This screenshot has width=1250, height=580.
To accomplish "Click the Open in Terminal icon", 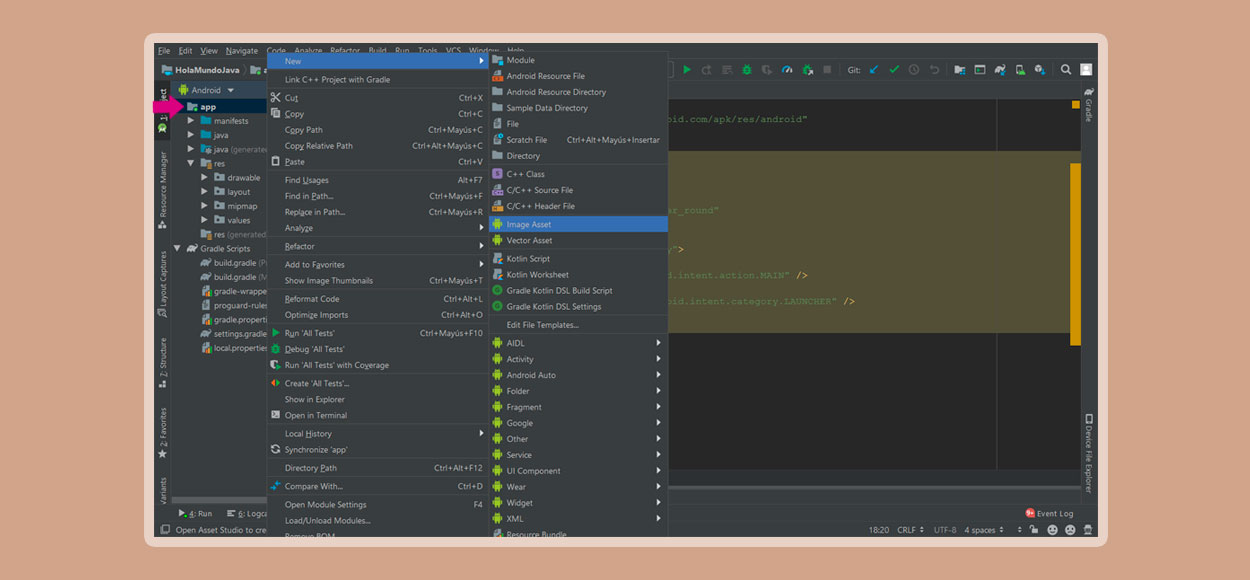I will click(x=276, y=415).
